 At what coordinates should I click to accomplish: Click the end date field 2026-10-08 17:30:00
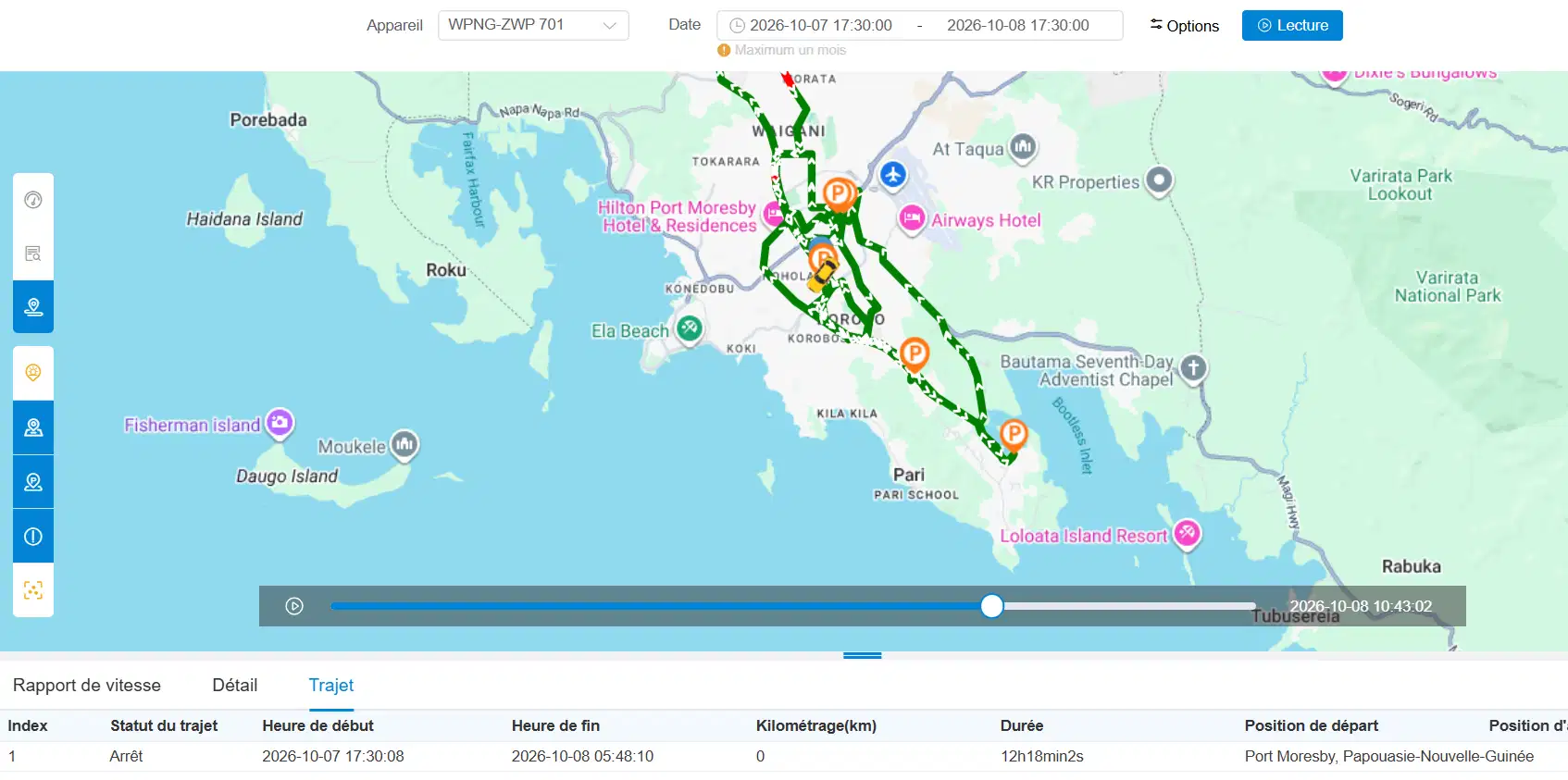[x=1018, y=25]
